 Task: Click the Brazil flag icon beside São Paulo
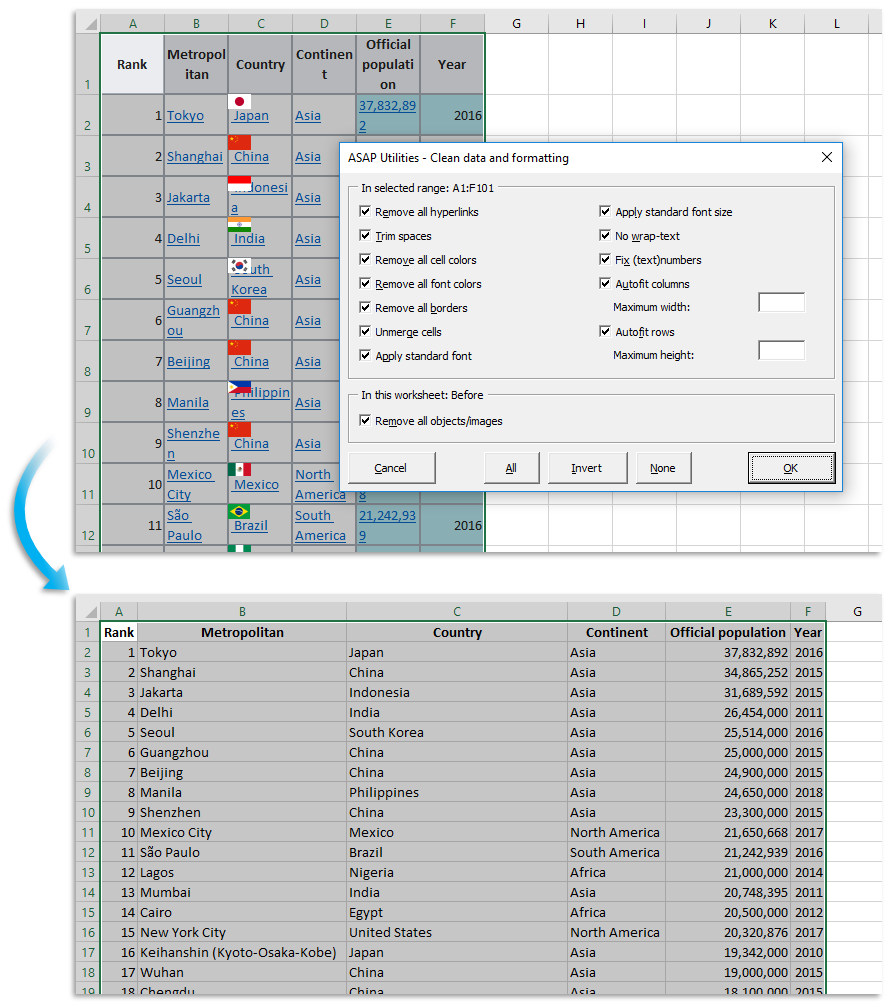[239, 511]
